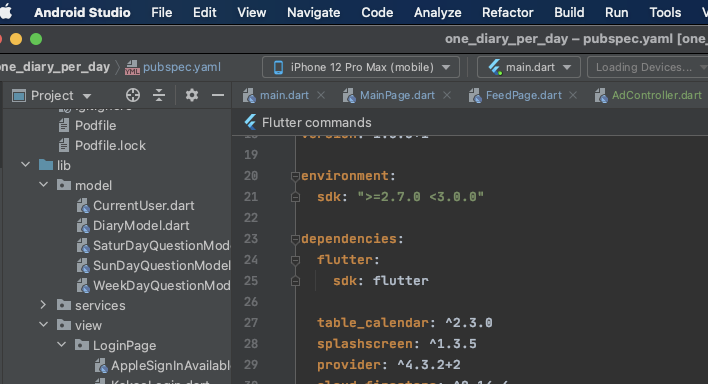
Task: Switch to the main.dart tab
Action: 284,95
